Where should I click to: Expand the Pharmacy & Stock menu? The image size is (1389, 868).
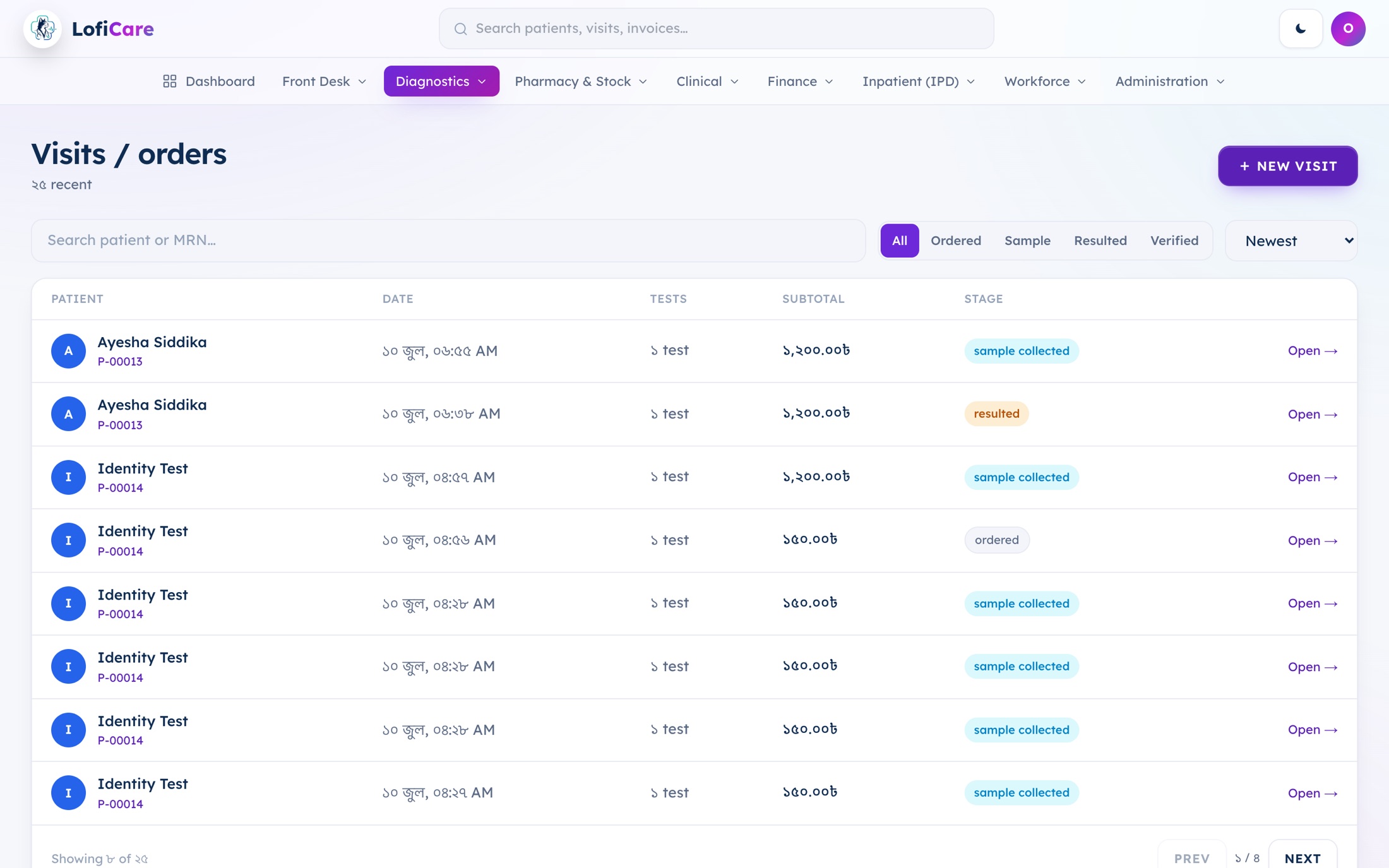coord(581,81)
